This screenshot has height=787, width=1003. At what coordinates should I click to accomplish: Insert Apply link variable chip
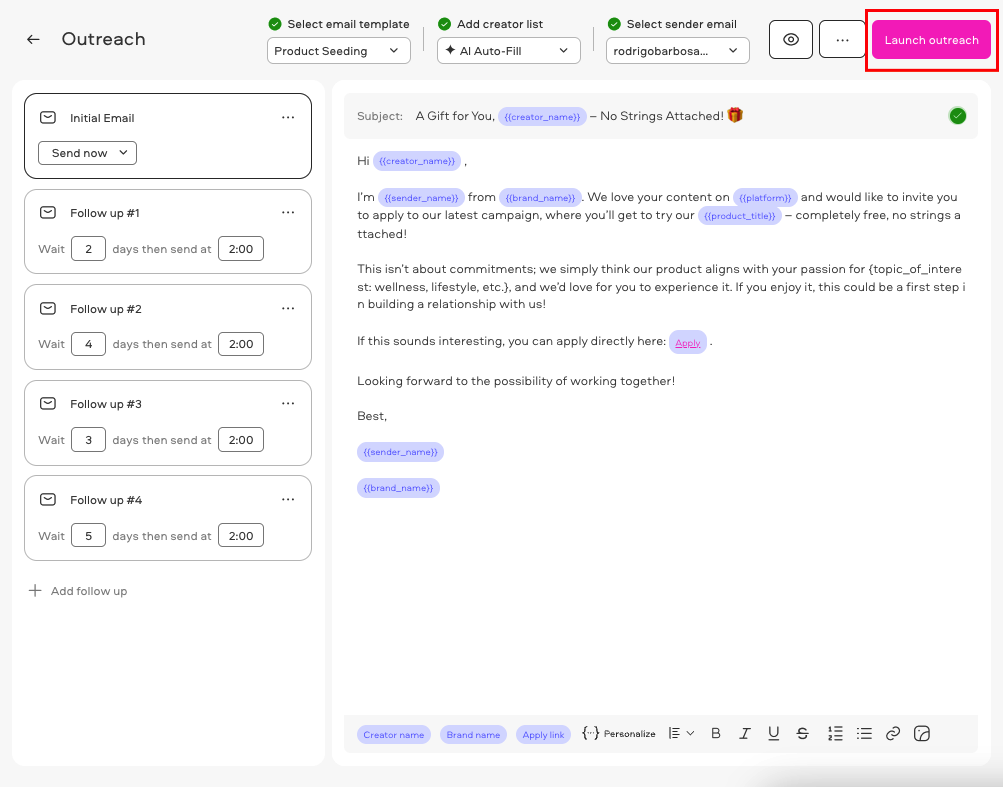click(x=543, y=735)
